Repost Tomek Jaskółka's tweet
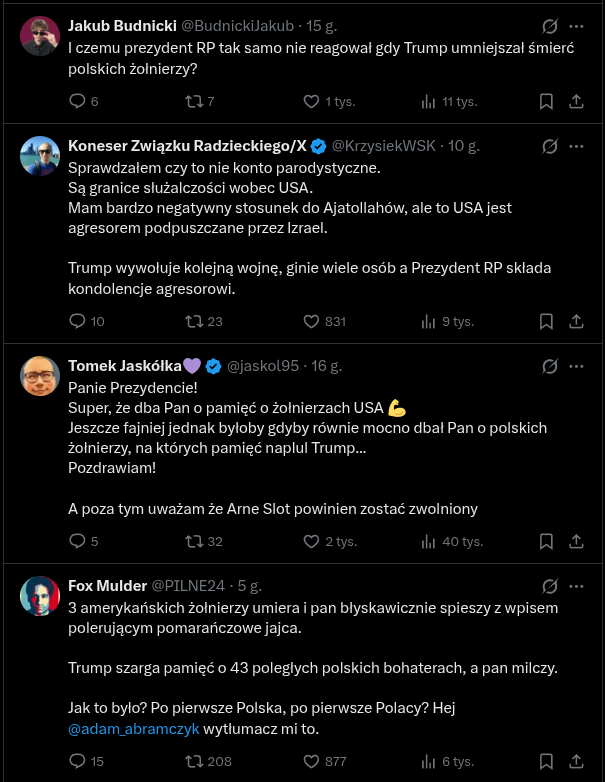The image size is (605, 782). (x=195, y=541)
